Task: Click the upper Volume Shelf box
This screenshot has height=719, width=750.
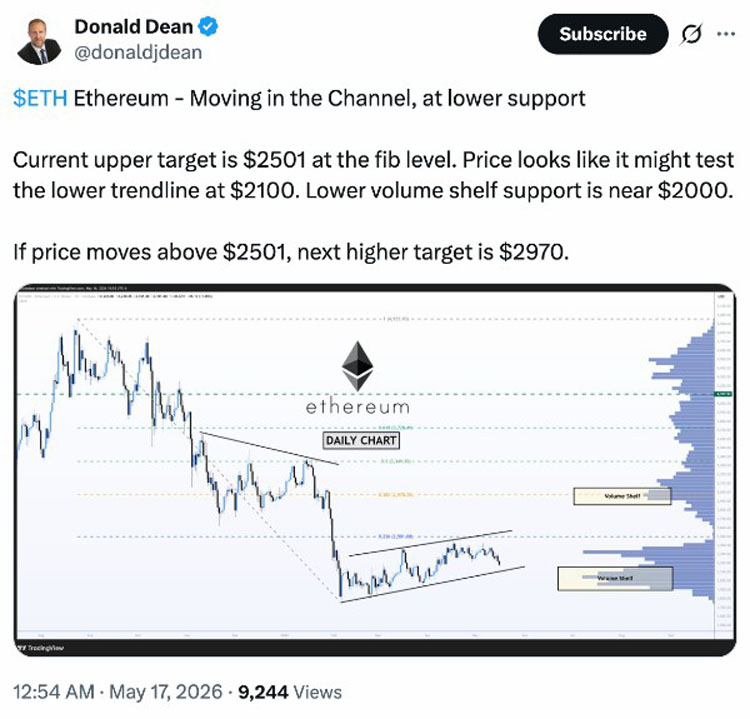Action: (622, 496)
